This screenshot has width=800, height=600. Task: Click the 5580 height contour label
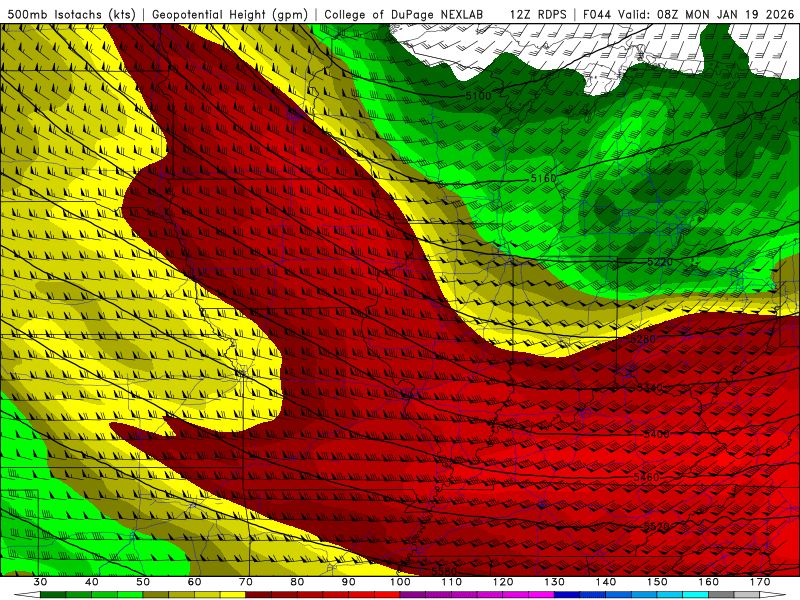point(444,571)
